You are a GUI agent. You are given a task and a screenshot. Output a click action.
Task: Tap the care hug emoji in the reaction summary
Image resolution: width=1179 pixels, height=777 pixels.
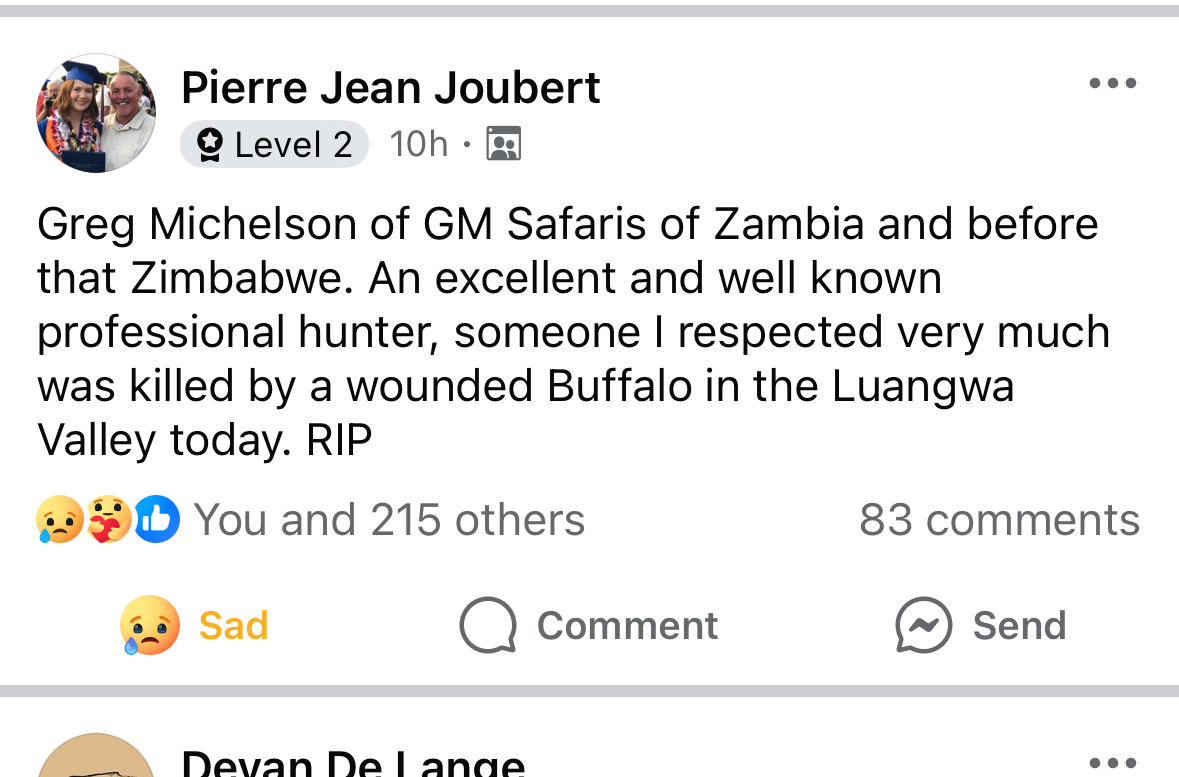click(108, 521)
